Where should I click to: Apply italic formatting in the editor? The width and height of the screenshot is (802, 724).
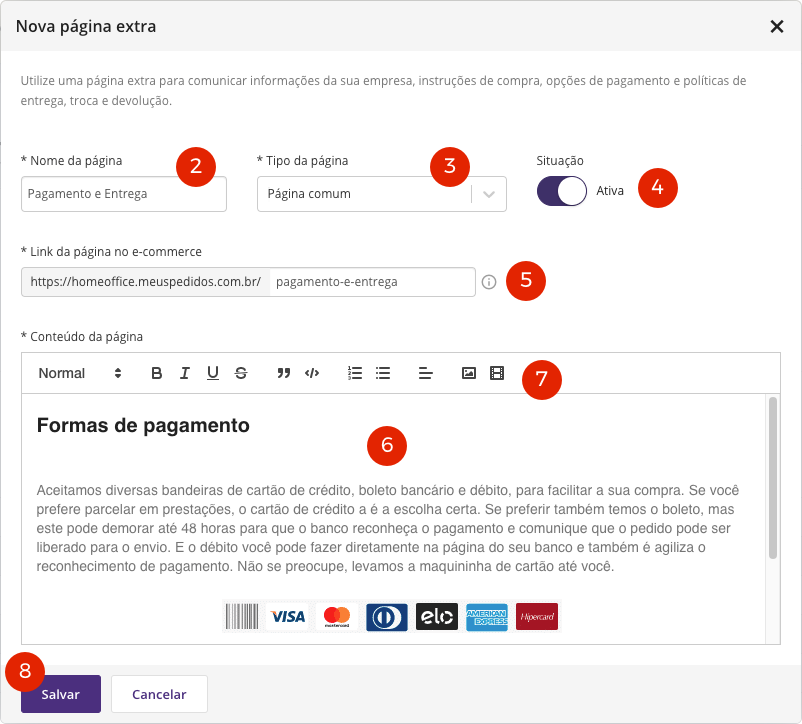point(185,373)
